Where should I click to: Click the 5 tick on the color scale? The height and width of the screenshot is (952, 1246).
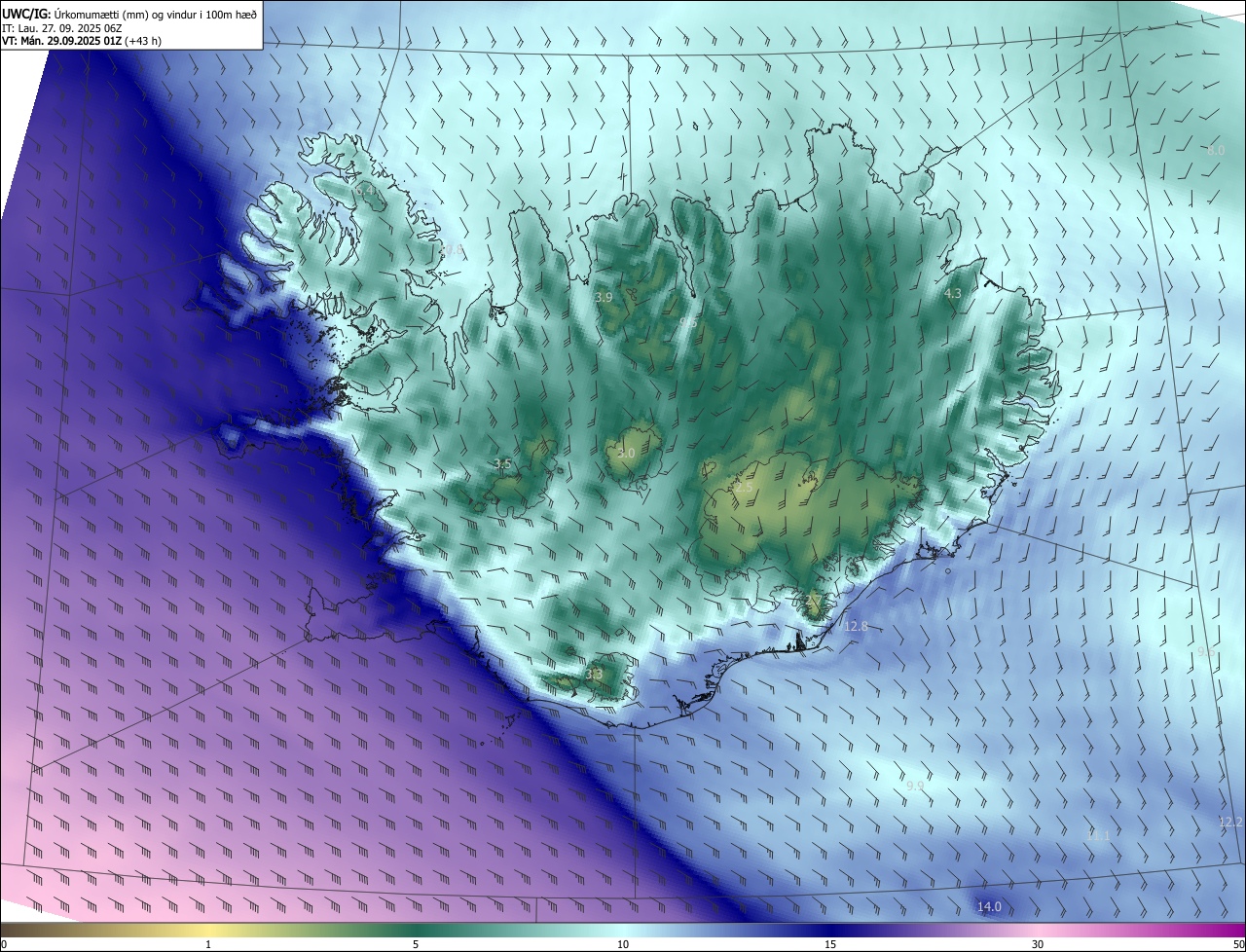click(x=416, y=944)
